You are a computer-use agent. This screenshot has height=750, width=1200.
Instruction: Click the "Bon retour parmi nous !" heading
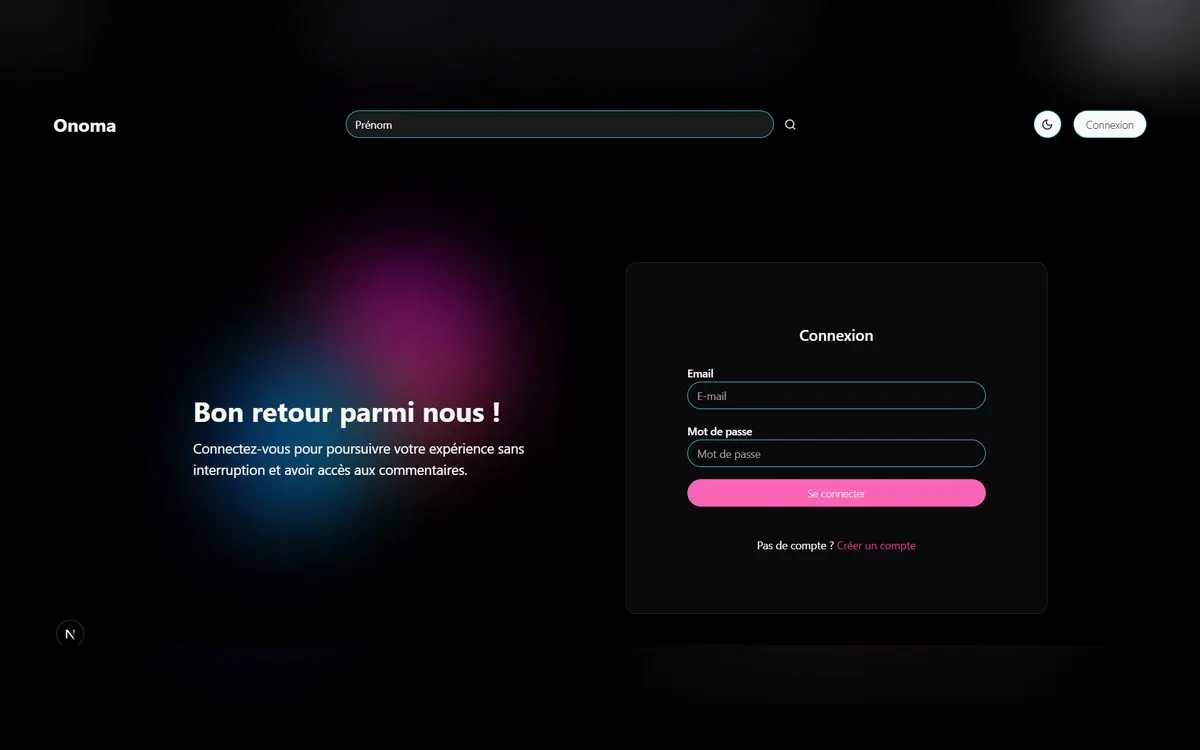click(x=347, y=412)
